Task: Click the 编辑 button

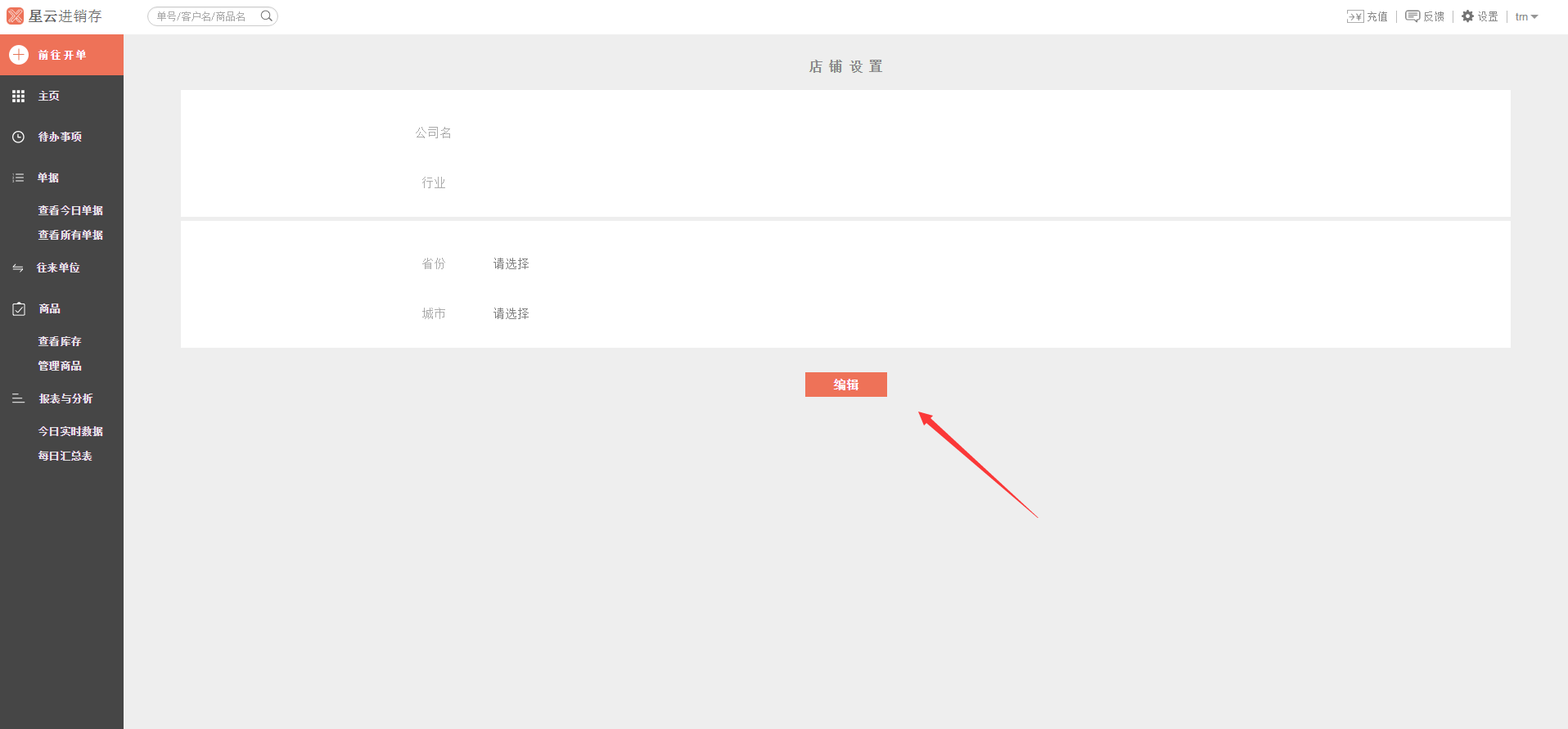Action: coord(845,385)
